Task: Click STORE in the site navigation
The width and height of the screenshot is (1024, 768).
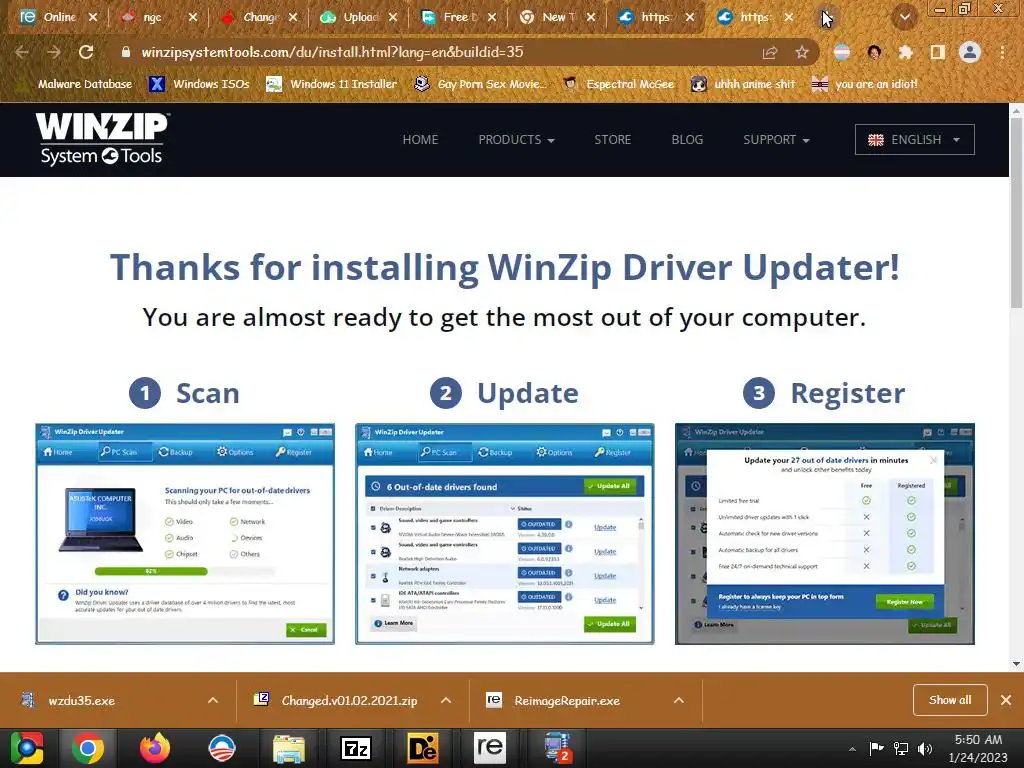Action: [x=613, y=140]
